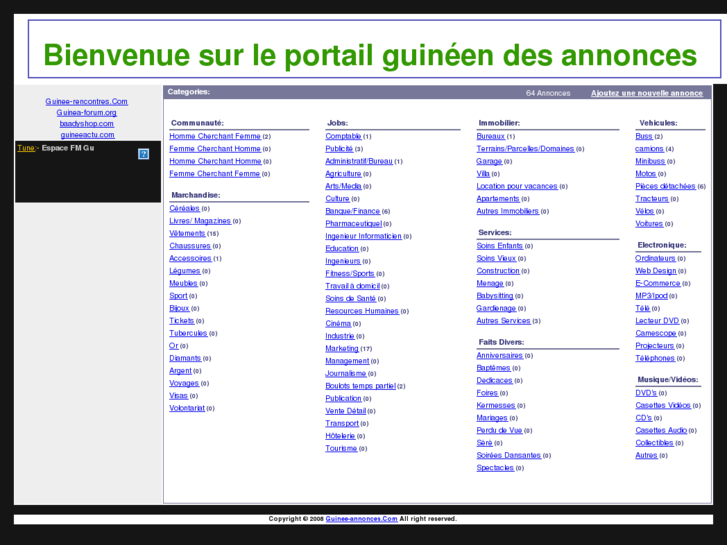Open the Tourisme jobs category
Viewport: 727px width, 545px height.
point(341,449)
